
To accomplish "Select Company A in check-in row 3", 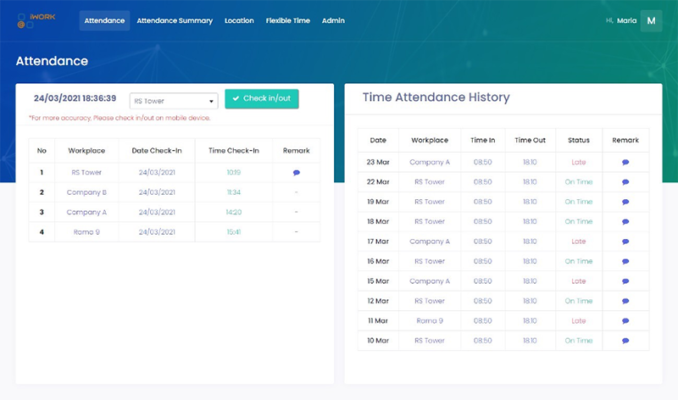I will coord(86,212).
